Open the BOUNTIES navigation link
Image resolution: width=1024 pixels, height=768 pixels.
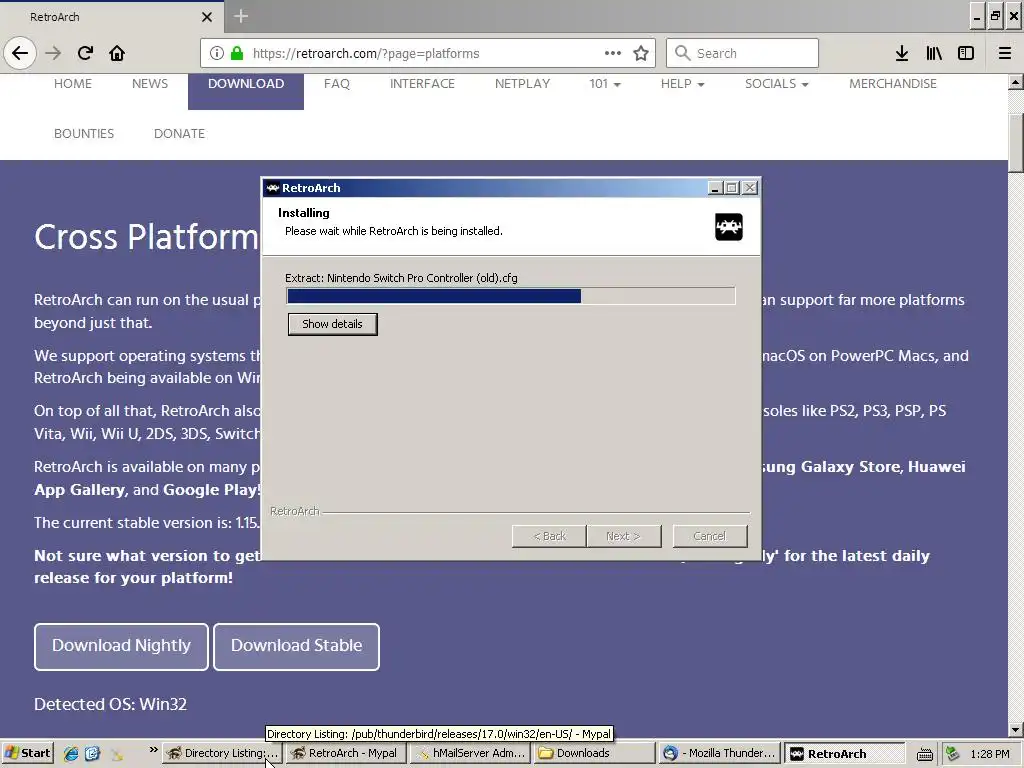pos(84,133)
